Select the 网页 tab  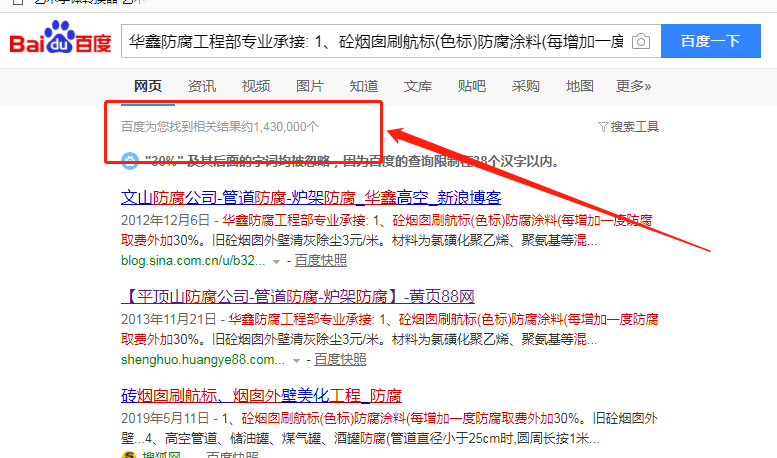pos(148,86)
